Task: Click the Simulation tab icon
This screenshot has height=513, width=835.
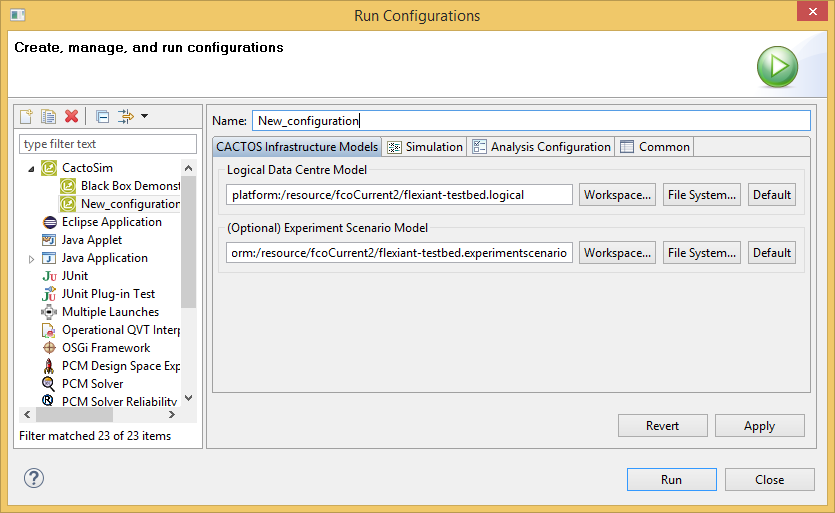Action: coord(394,147)
